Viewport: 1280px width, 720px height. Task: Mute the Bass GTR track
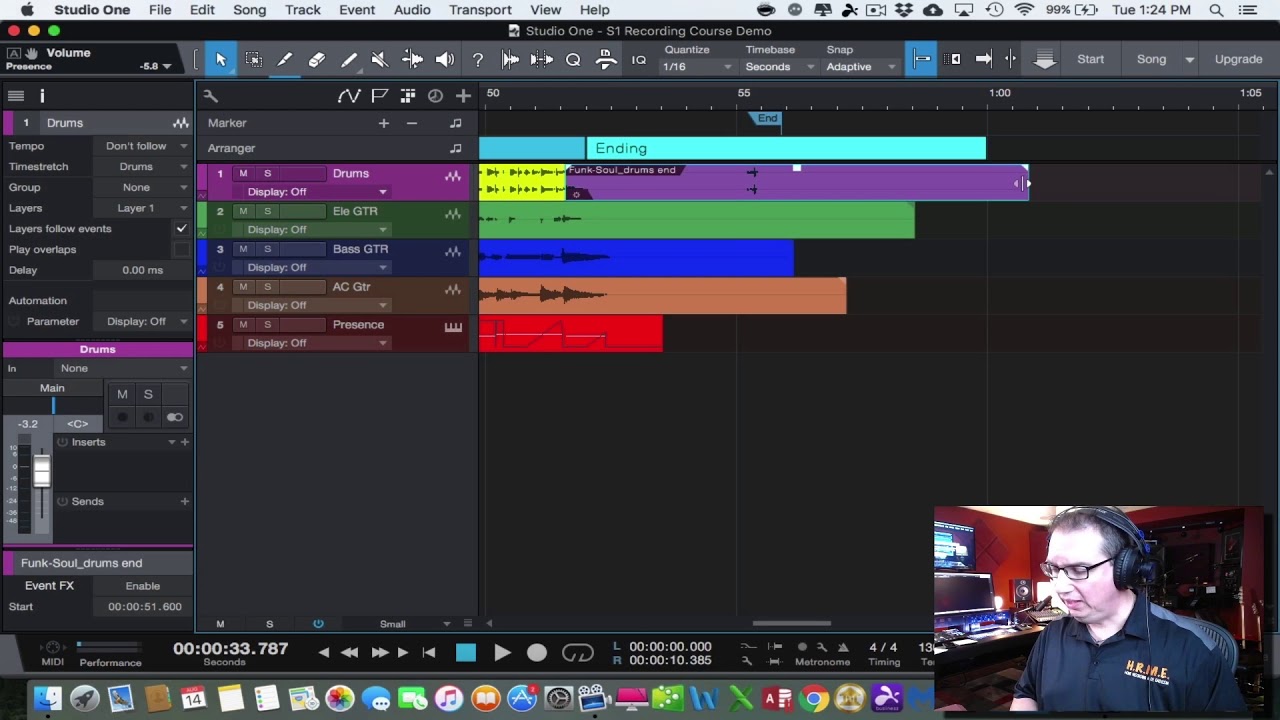(x=243, y=249)
